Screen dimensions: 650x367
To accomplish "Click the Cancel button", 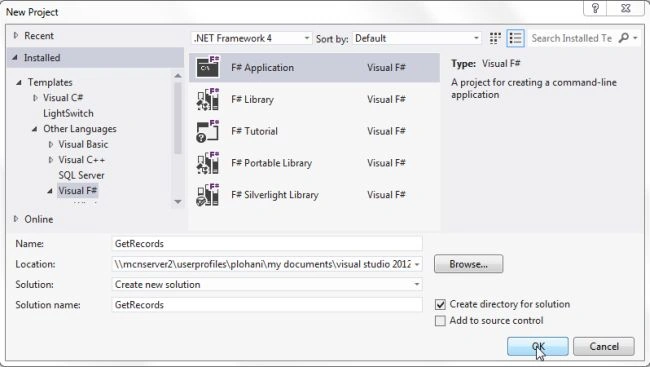I will (x=604, y=346).
